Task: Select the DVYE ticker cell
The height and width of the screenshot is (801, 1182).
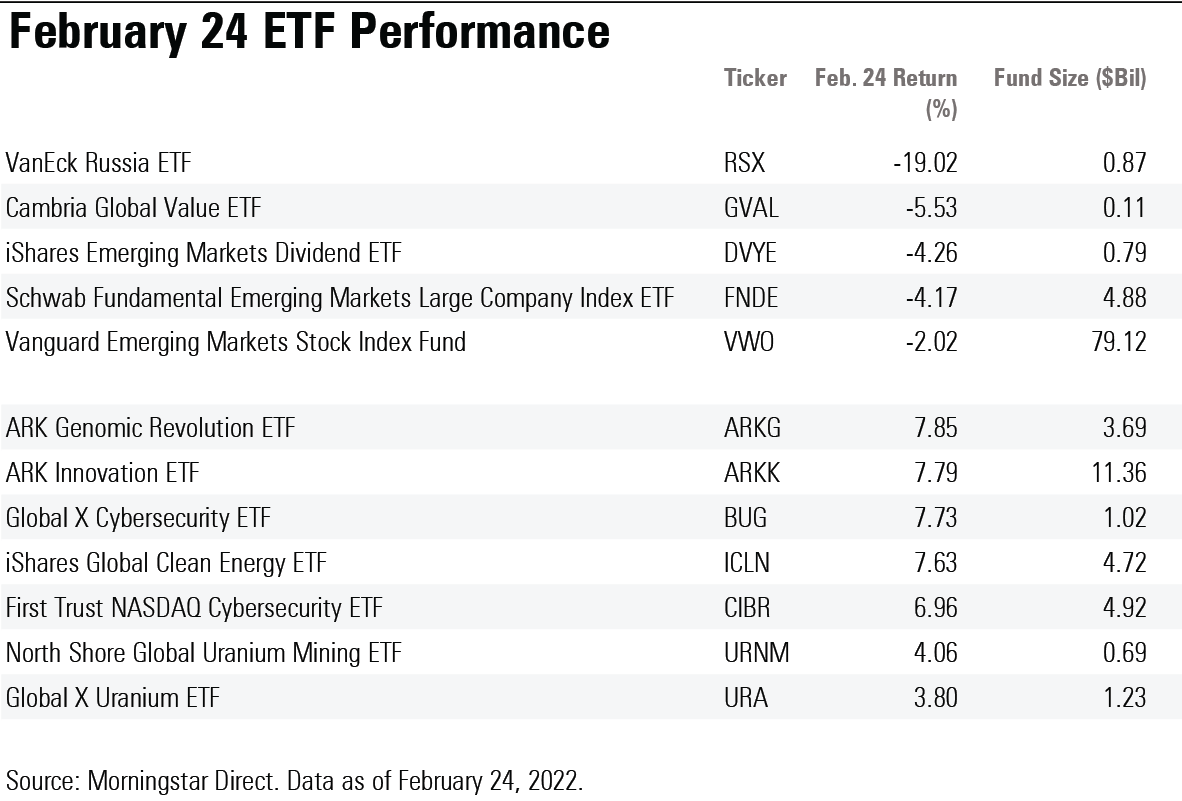Action: [x=750, y=252]
